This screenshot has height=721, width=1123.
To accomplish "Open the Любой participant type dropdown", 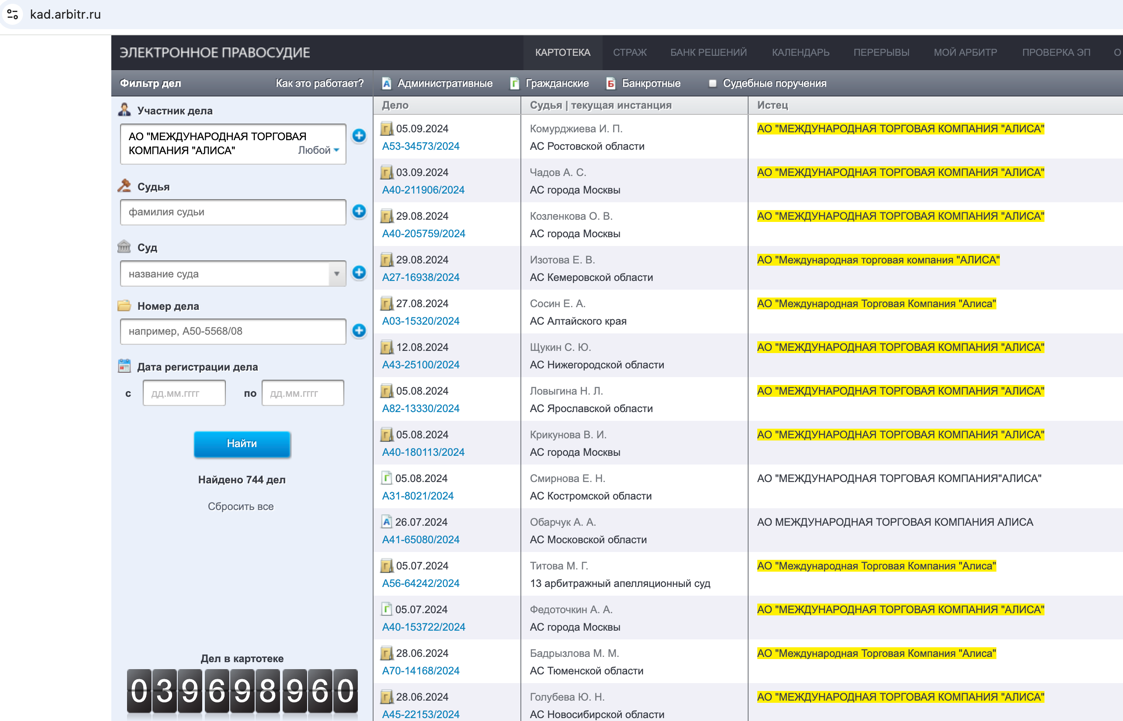I will click(319, 150).
